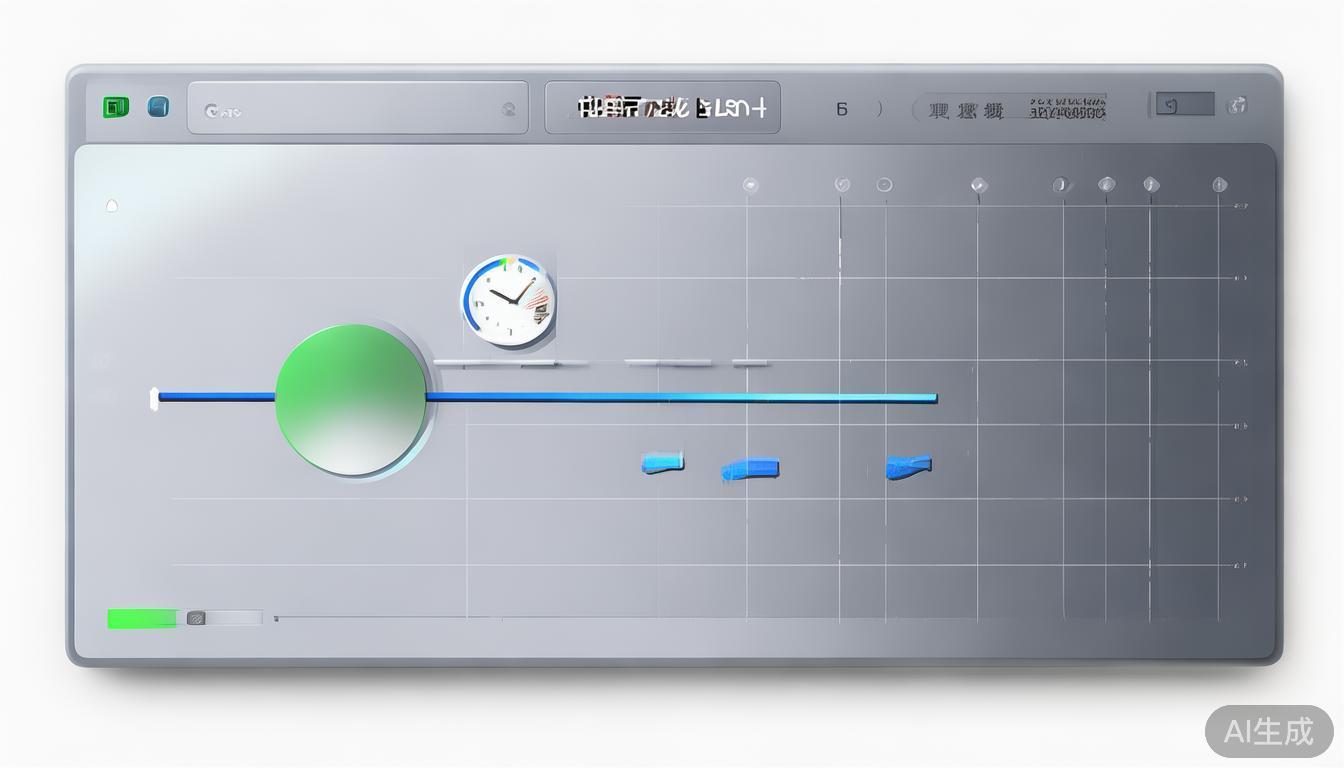This screenshot has width=1344, height=768.
Task: Toggle the last circular marker above the grid
Action: (1219, 184)
